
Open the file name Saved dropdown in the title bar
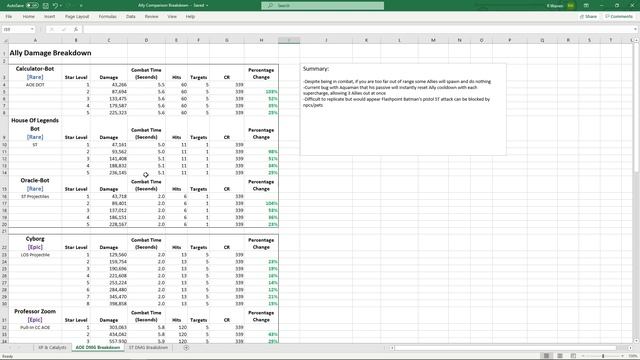click(x=207, y=6)
